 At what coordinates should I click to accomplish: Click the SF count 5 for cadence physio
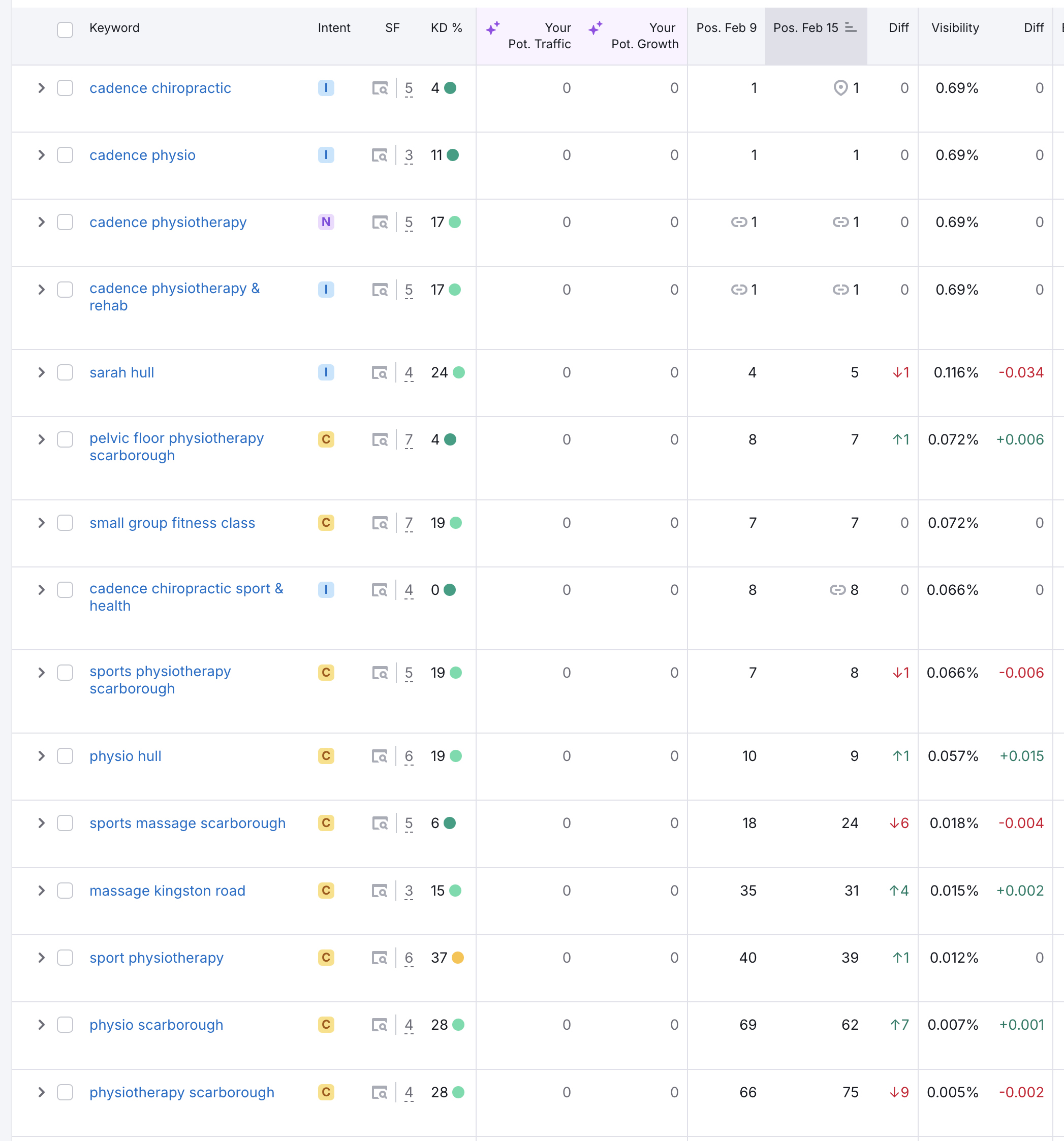[x=409, y=155]
